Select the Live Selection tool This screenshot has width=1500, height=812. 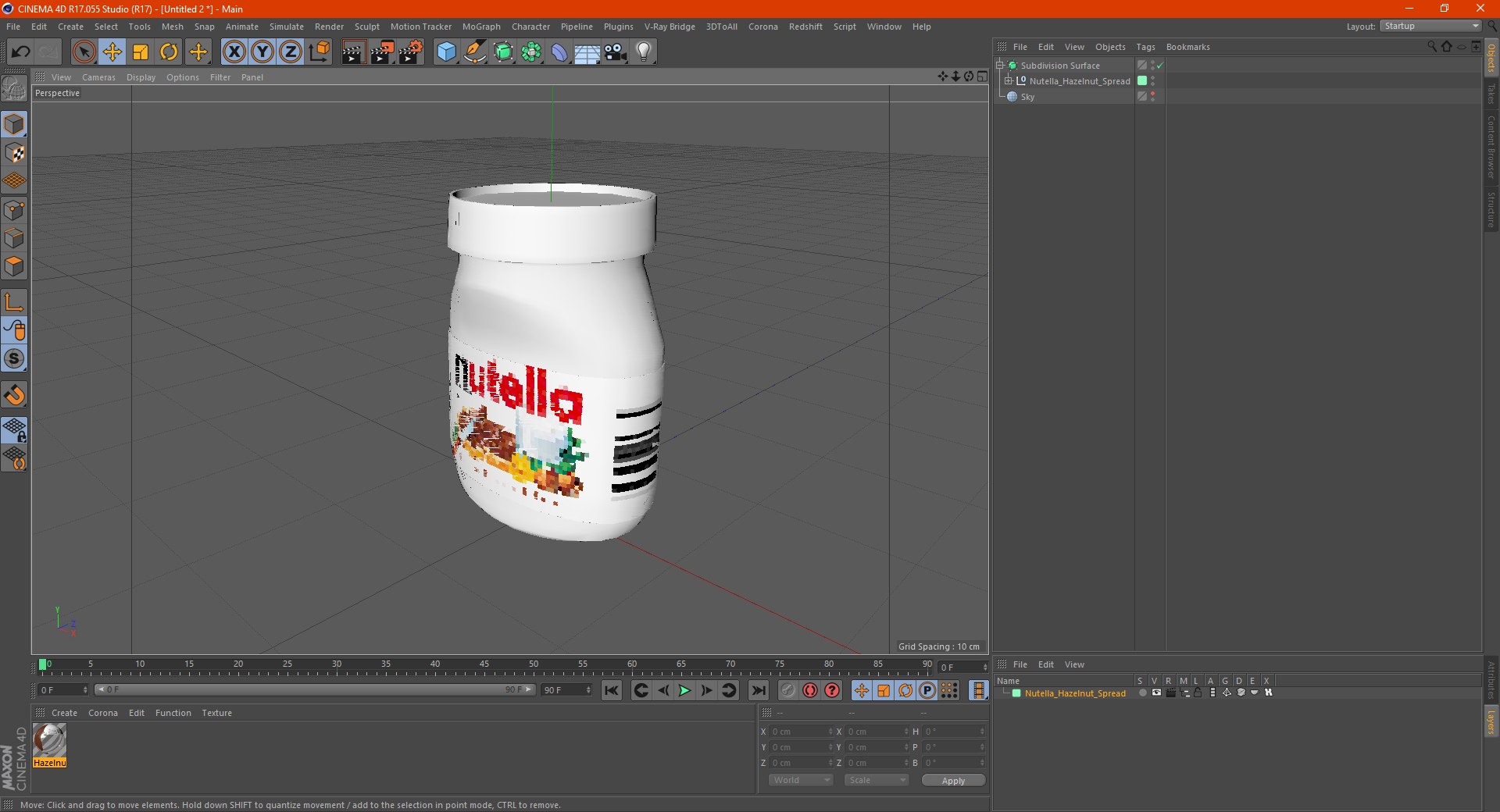(84, 52)
